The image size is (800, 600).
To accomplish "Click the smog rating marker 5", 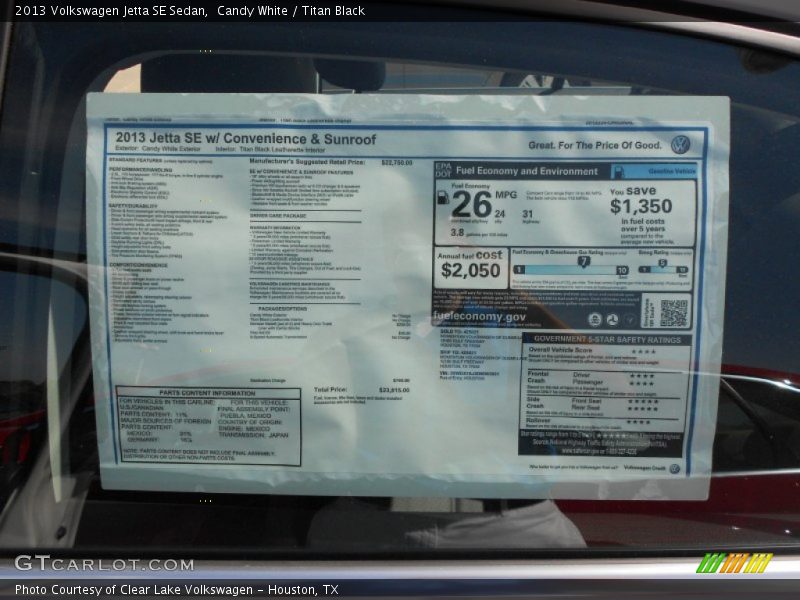I will click(662, 263).
